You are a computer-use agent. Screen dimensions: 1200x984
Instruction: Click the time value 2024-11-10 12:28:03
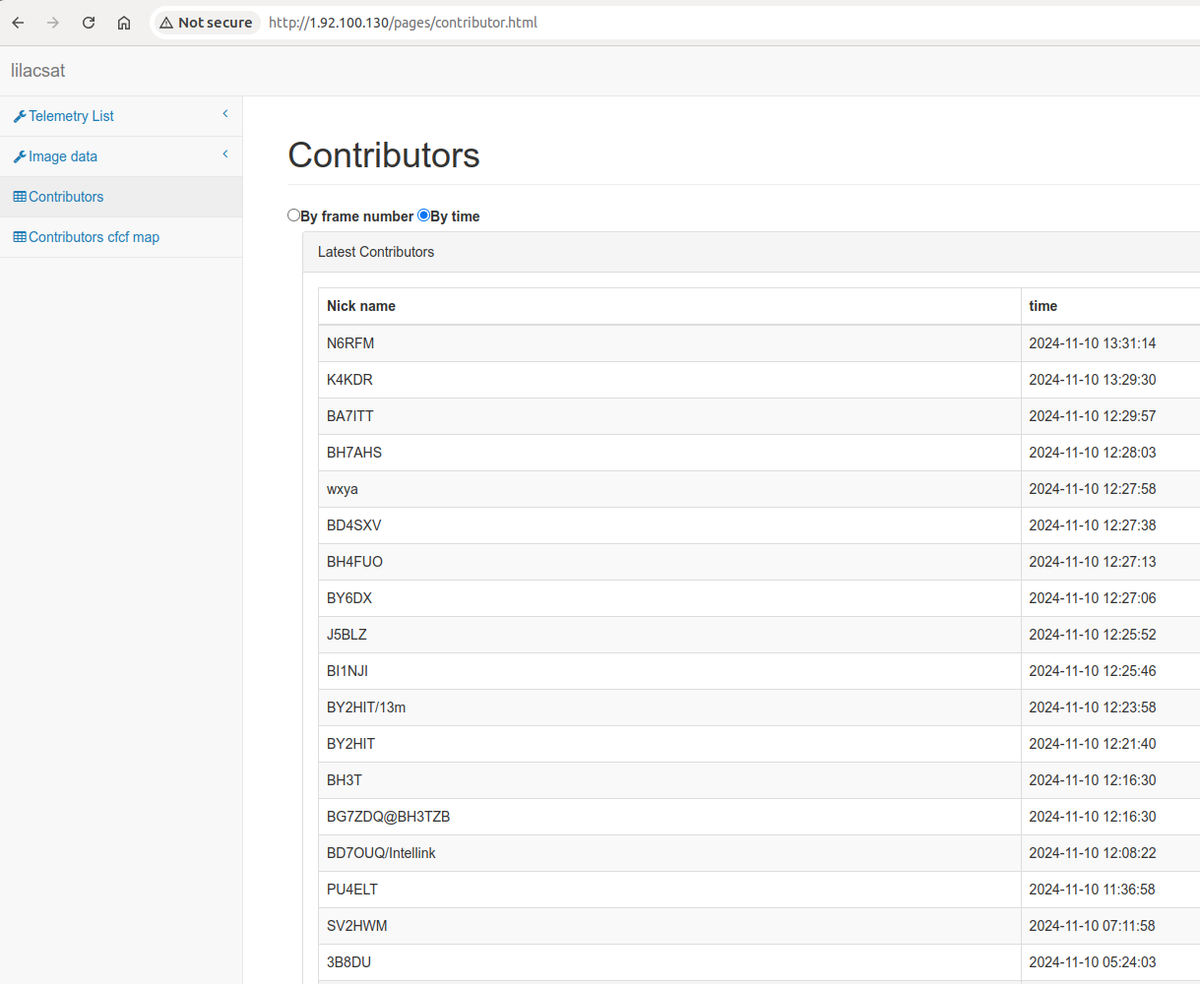click(1092, 452)
